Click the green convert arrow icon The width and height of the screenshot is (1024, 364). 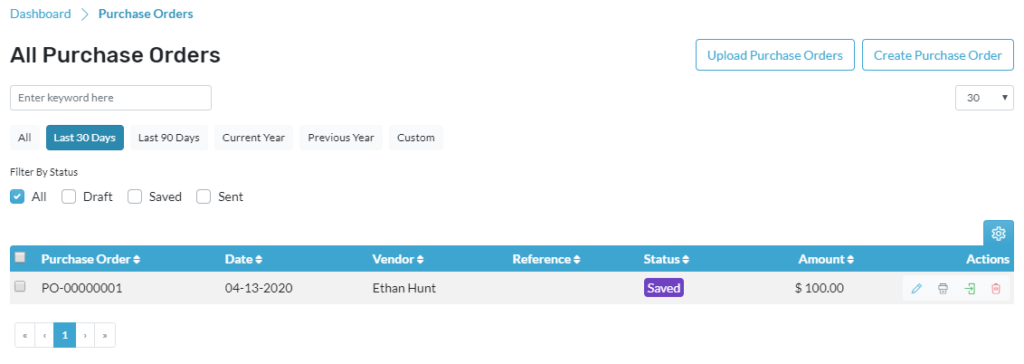(970, 288)
